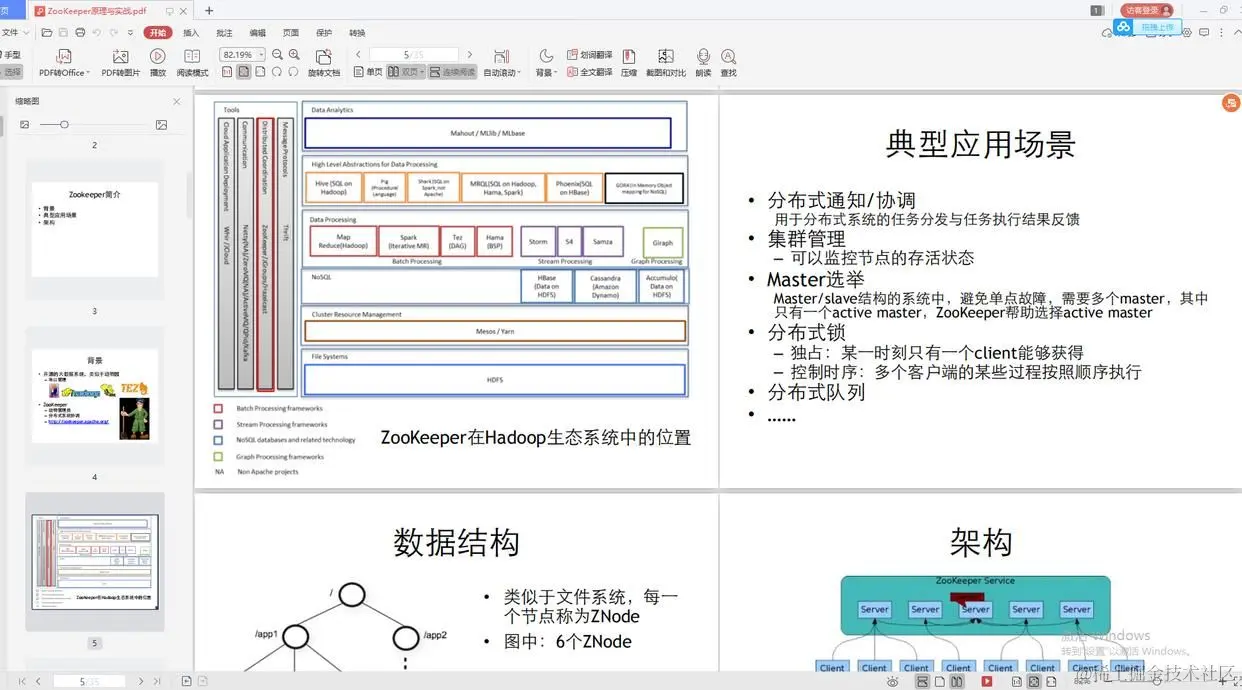The height and width of the screenshot is (690, 1242).
Task: Click the red play icon in status bar
Action: tap(987, 681)
